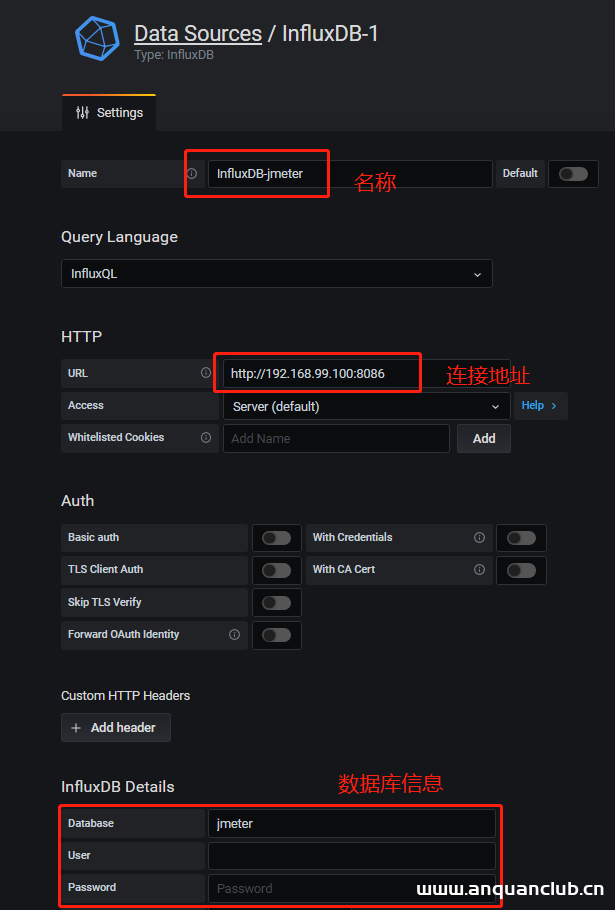Toggle the Forward OAuth Identity switch
Viewport: 615px width, 910px height.
277,635
